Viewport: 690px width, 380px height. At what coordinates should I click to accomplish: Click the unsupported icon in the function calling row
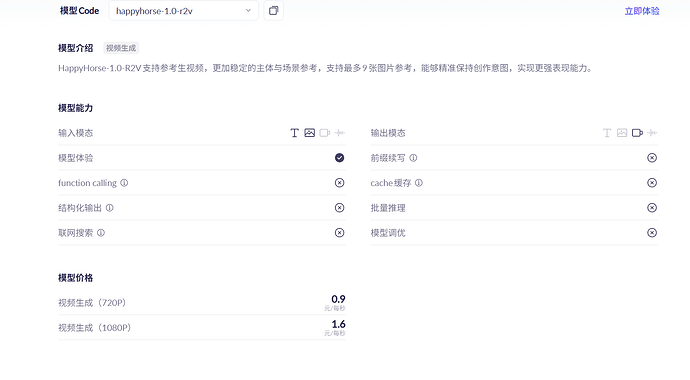point(339,183)
